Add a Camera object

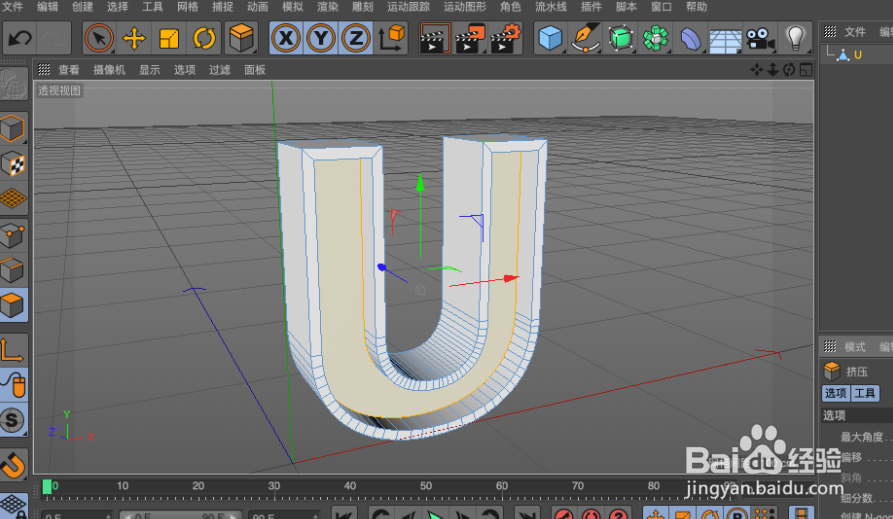760,39
